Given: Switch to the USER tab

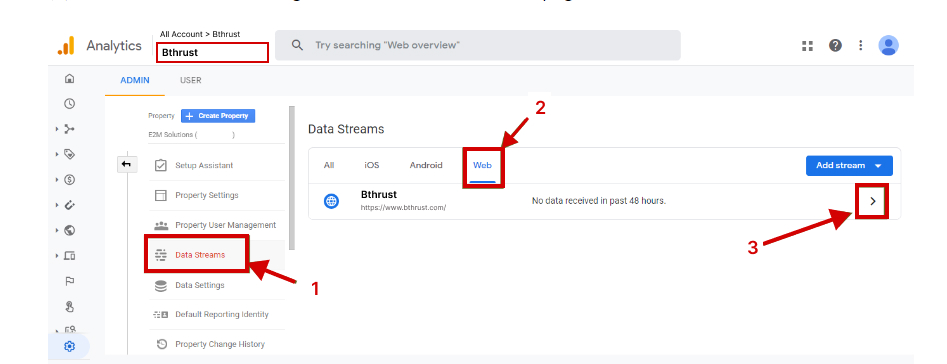Looking at the screenshot, I should pos(191,80).
